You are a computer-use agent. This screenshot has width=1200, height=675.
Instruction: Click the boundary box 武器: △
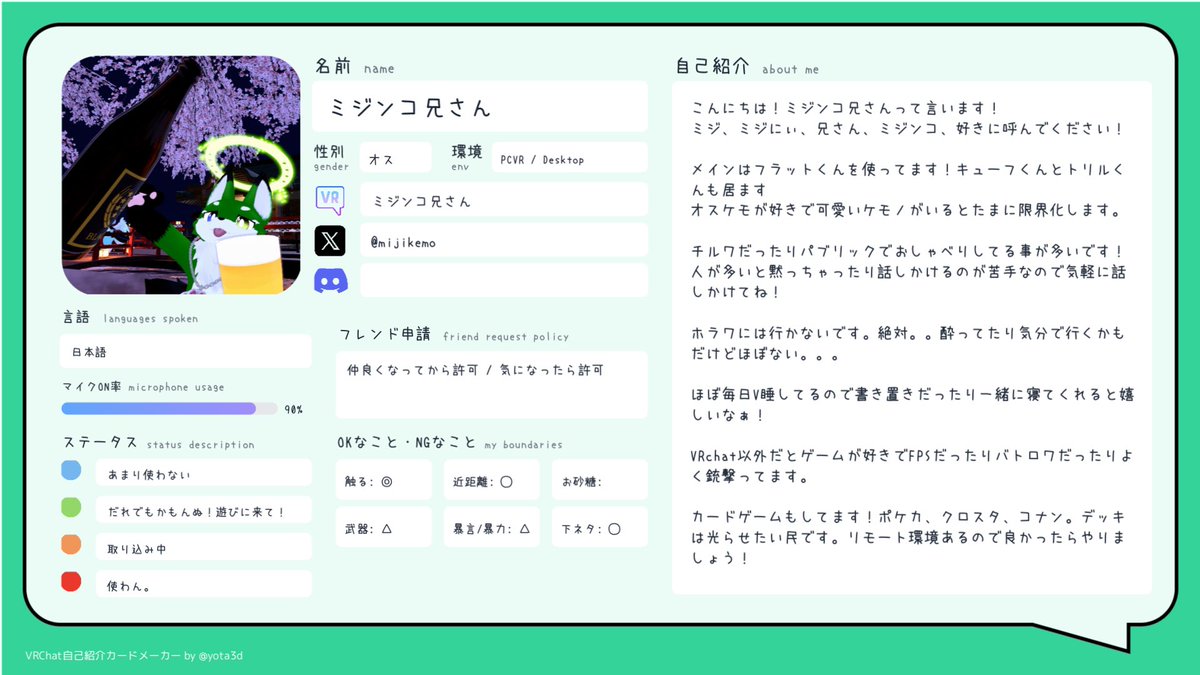click(x=384, y=527)
